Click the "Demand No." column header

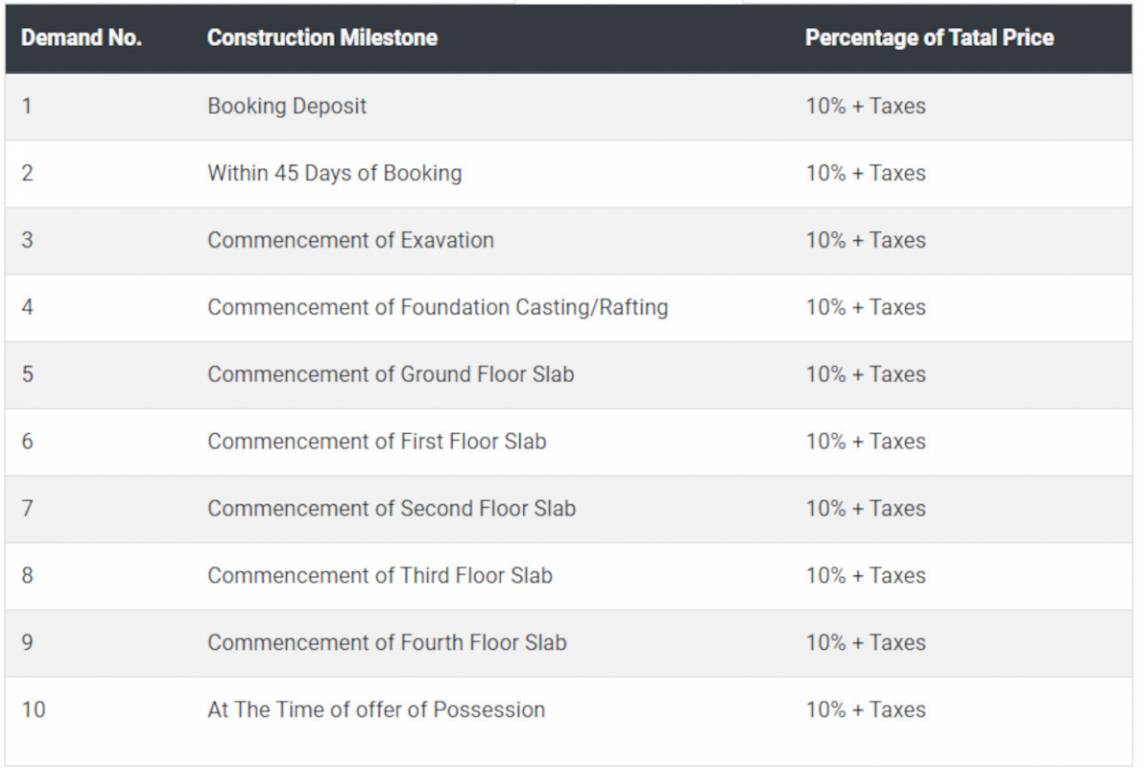81,38
